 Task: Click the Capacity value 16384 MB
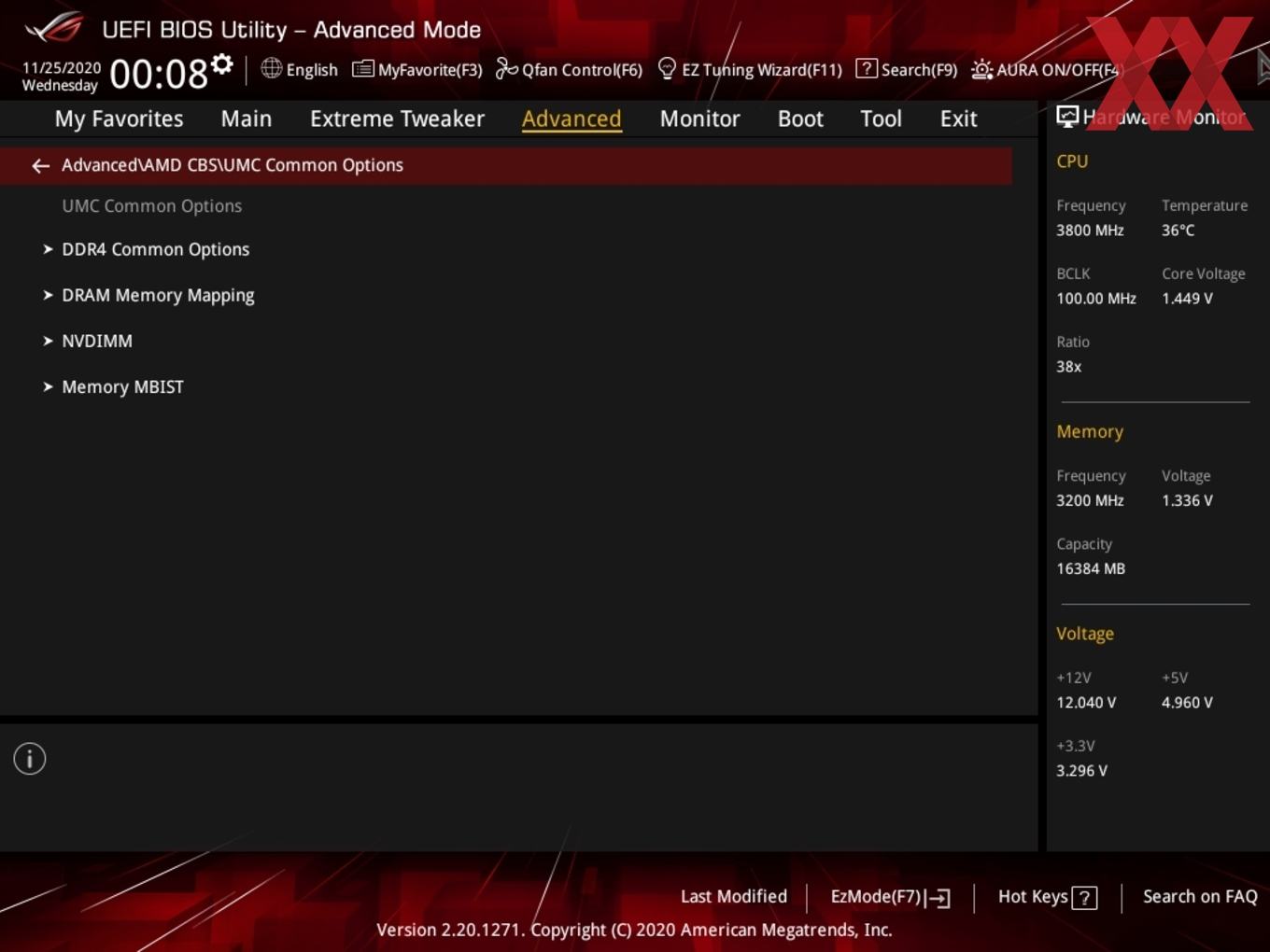1091,568
